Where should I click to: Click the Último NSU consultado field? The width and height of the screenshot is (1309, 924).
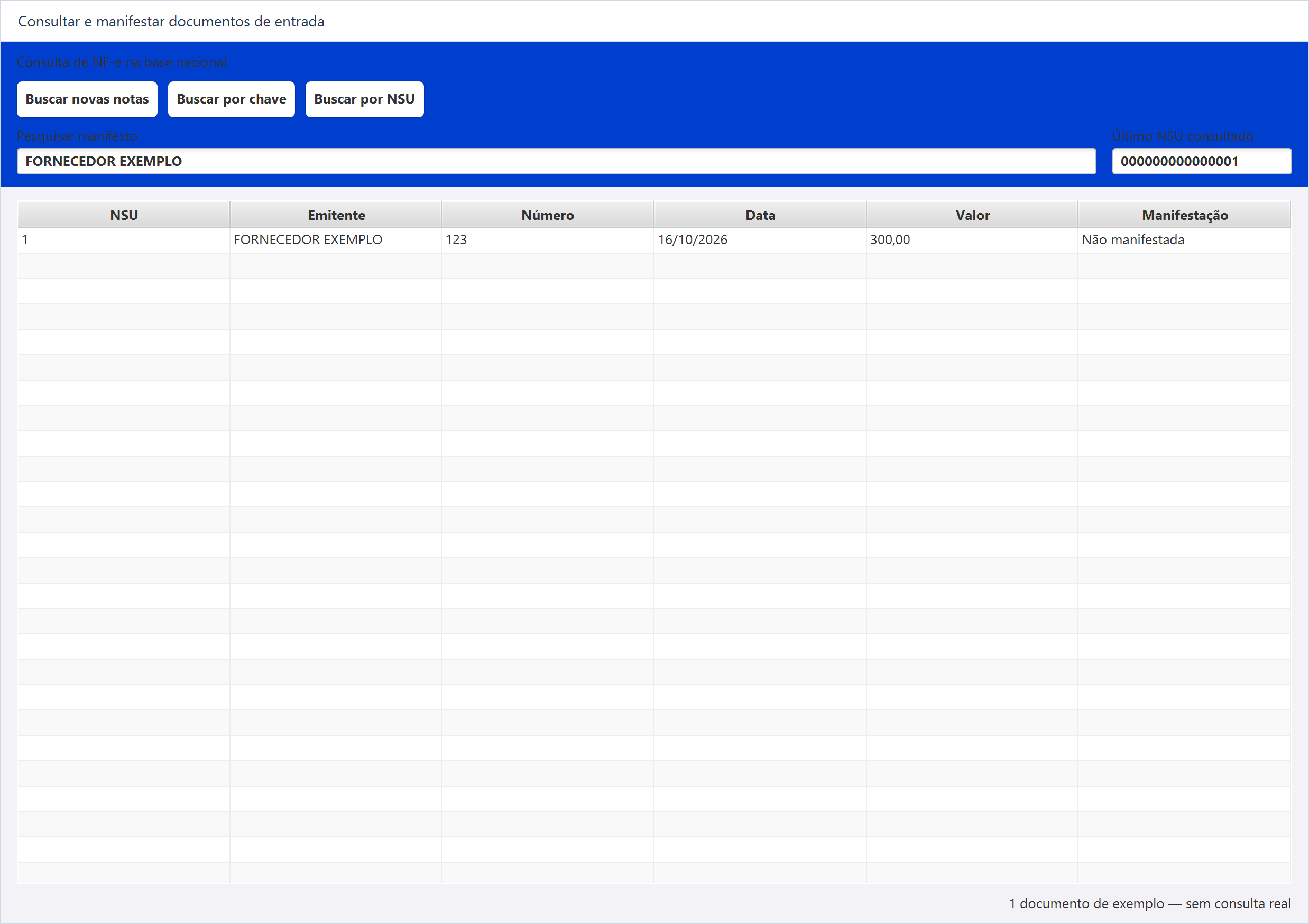[x=1202, y=161]
